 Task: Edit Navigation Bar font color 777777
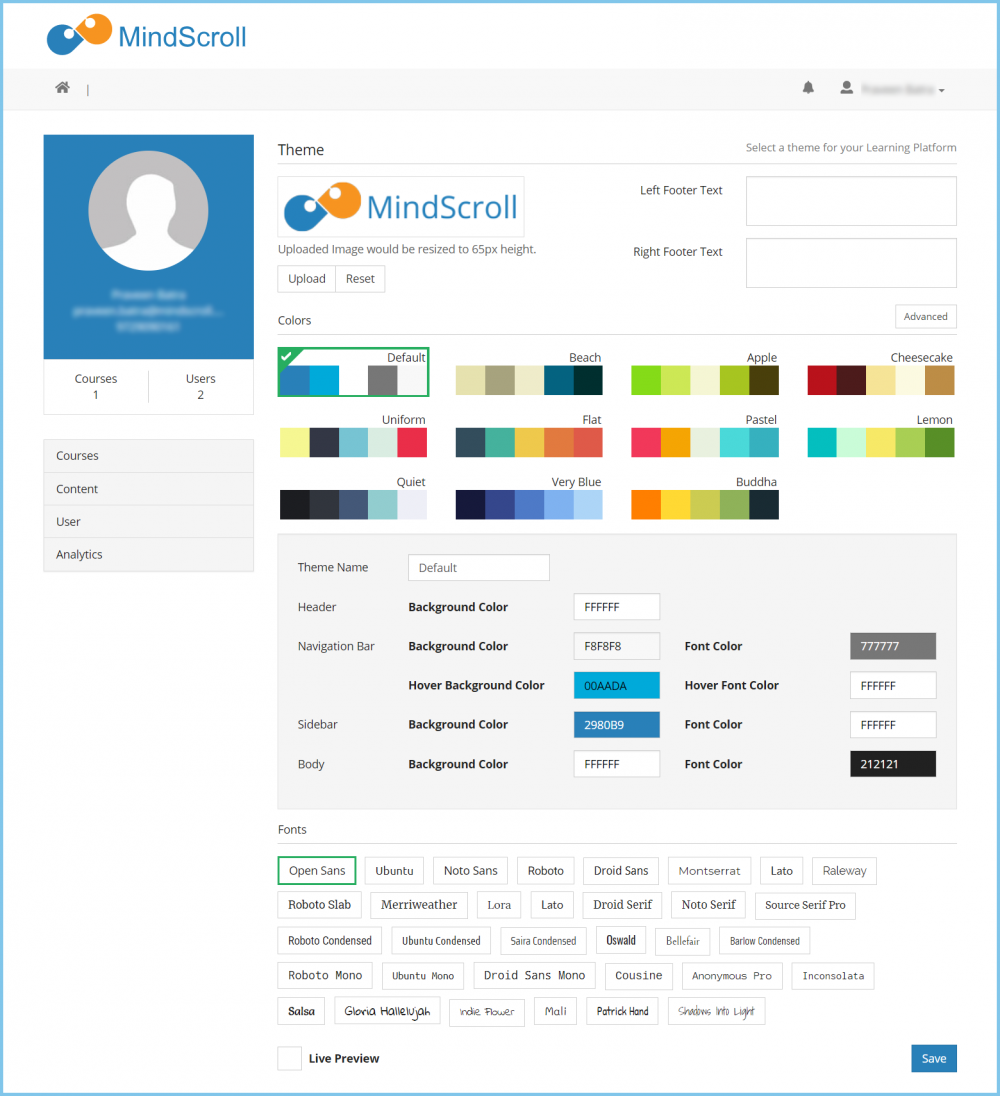pyautogui.click(x=892, y=646)
